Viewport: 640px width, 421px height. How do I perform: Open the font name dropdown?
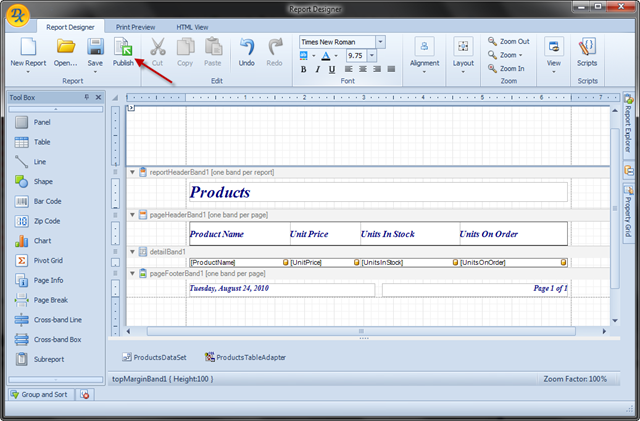pyautogui.click(x=380, y=42)
